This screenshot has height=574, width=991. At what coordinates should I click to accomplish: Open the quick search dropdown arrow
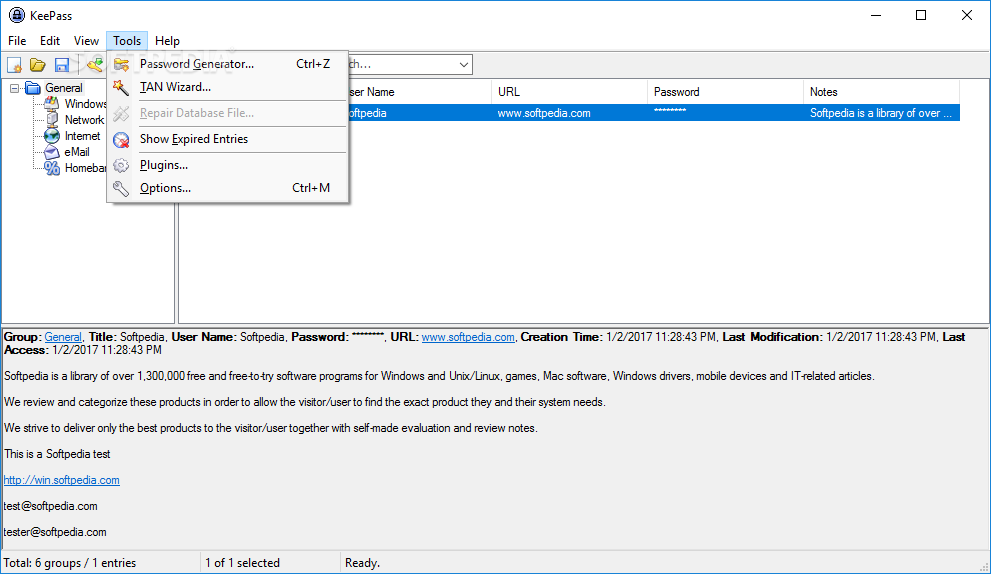click(x=463, y=64)
